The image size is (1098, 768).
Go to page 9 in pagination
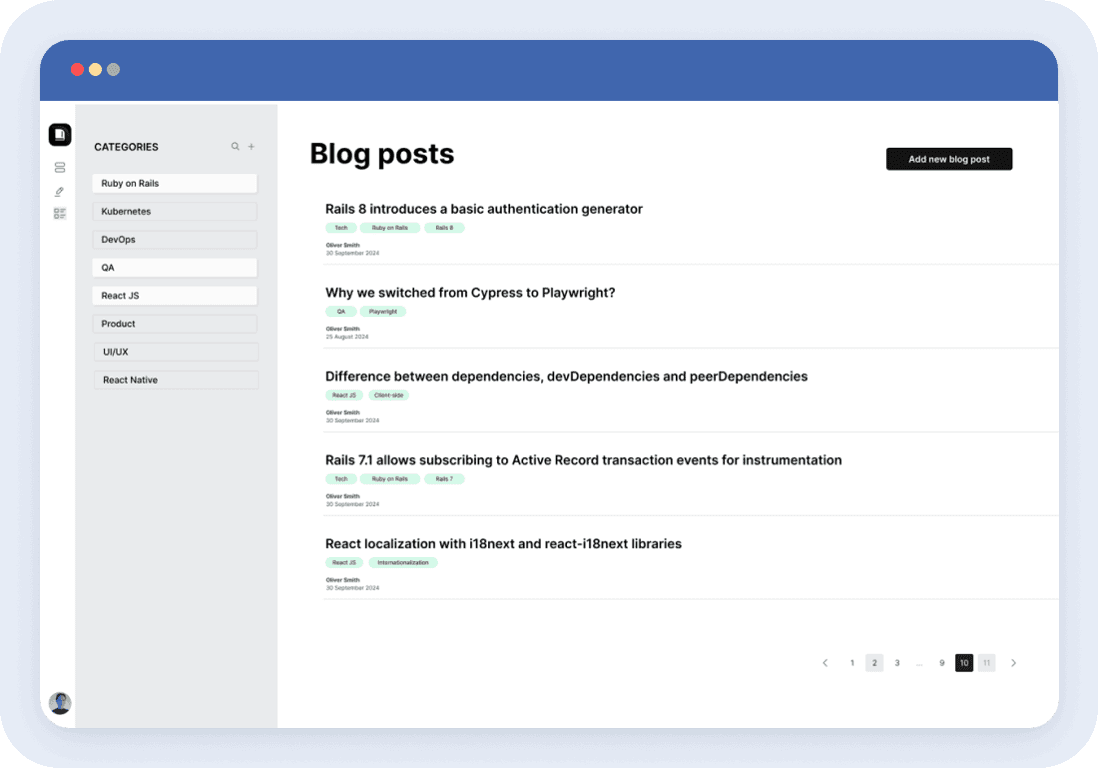pos(941,663)
